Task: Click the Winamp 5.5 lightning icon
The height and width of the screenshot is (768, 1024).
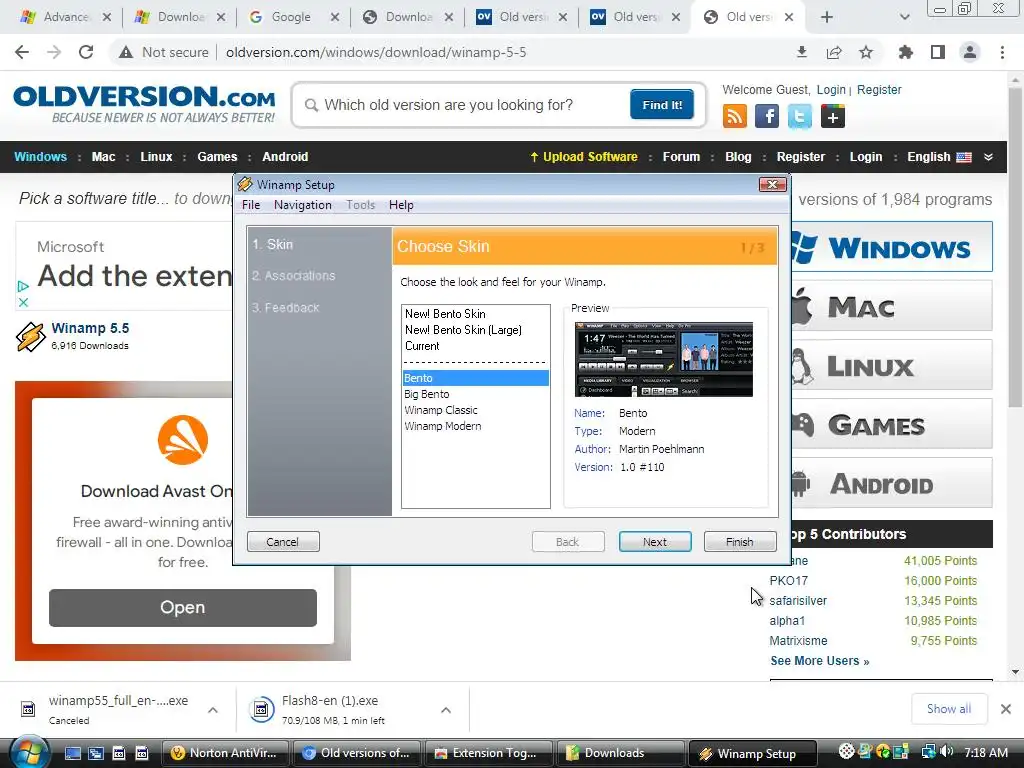Action: [x=31, y=336]
